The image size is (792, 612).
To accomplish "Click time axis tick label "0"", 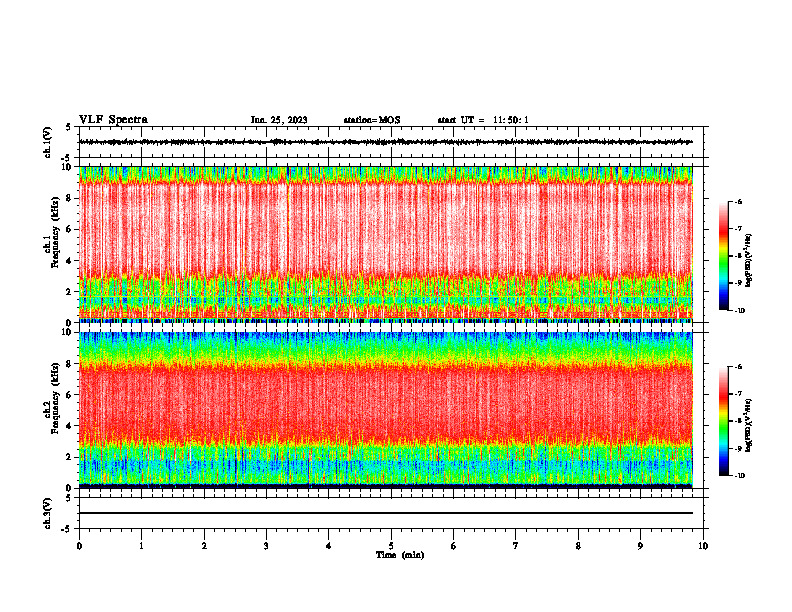I will (x=79, y=546).
